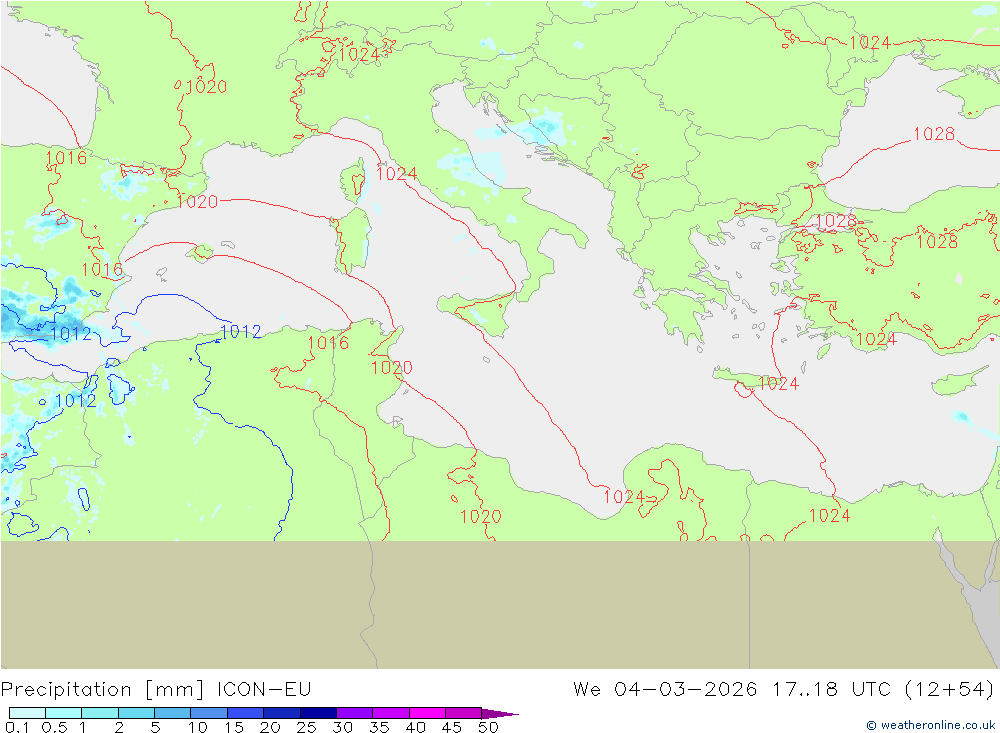
Task: Click the blue 1012 label off Algeria's coast
Action: point(240,332)
